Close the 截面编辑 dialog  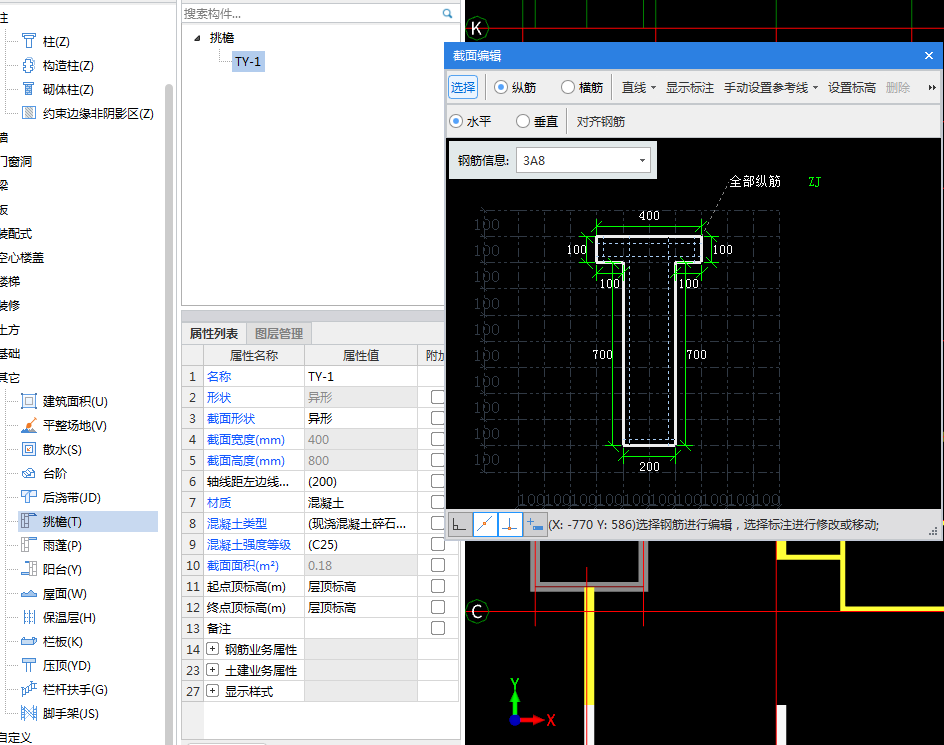[929, 55]
